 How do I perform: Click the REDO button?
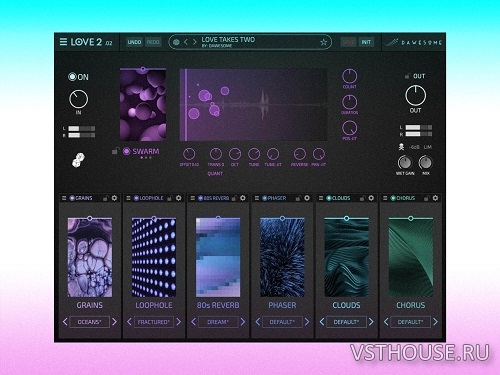point(153,42)
